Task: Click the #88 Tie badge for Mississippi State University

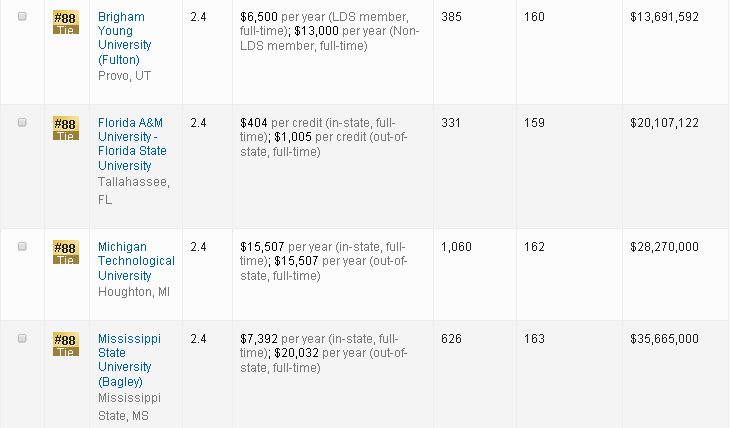Action: pyautogui.click(x=65, y=344)
